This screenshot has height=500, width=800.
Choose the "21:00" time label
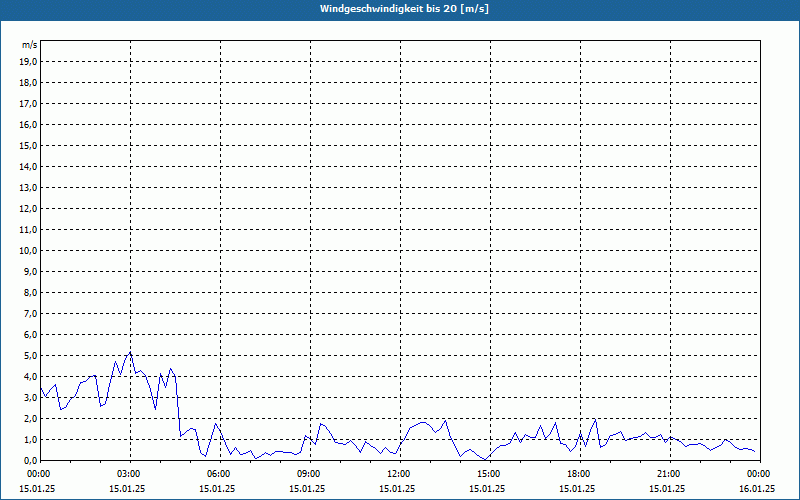(670, 474)
